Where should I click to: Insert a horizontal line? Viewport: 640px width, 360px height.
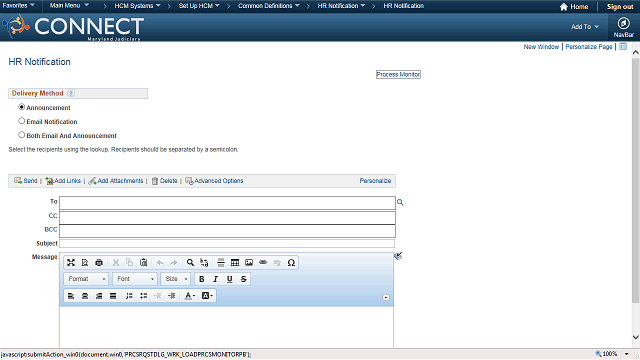tap(221, 262)
